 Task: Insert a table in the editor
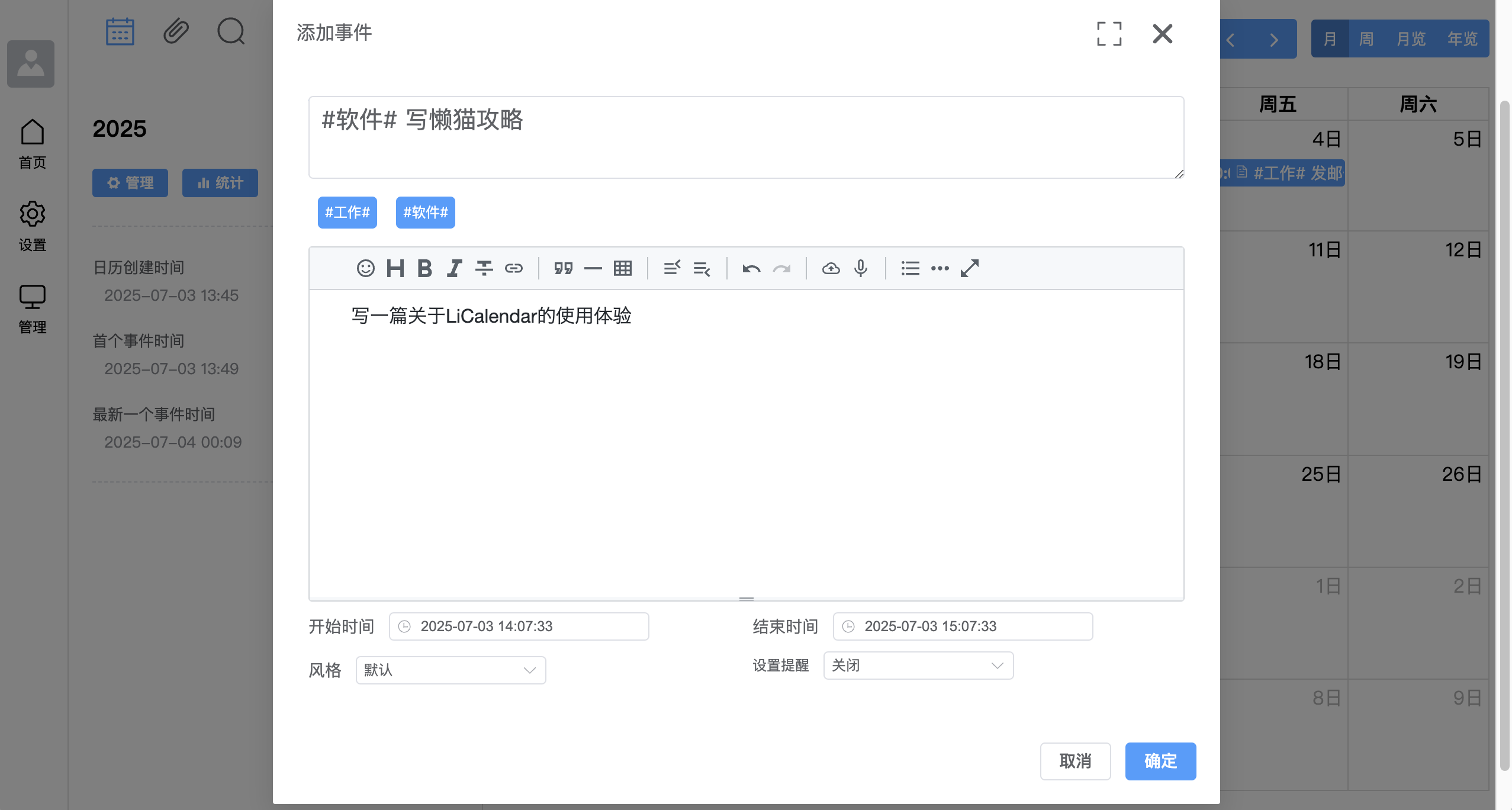(x=622, y=268)
